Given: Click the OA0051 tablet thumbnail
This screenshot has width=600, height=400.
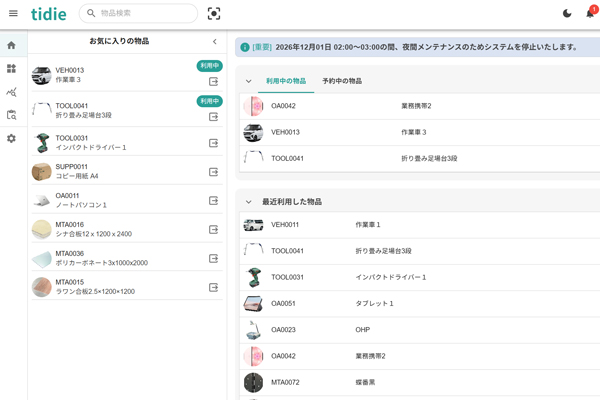Looking at the screenshot, I should [x=253, y=304].
